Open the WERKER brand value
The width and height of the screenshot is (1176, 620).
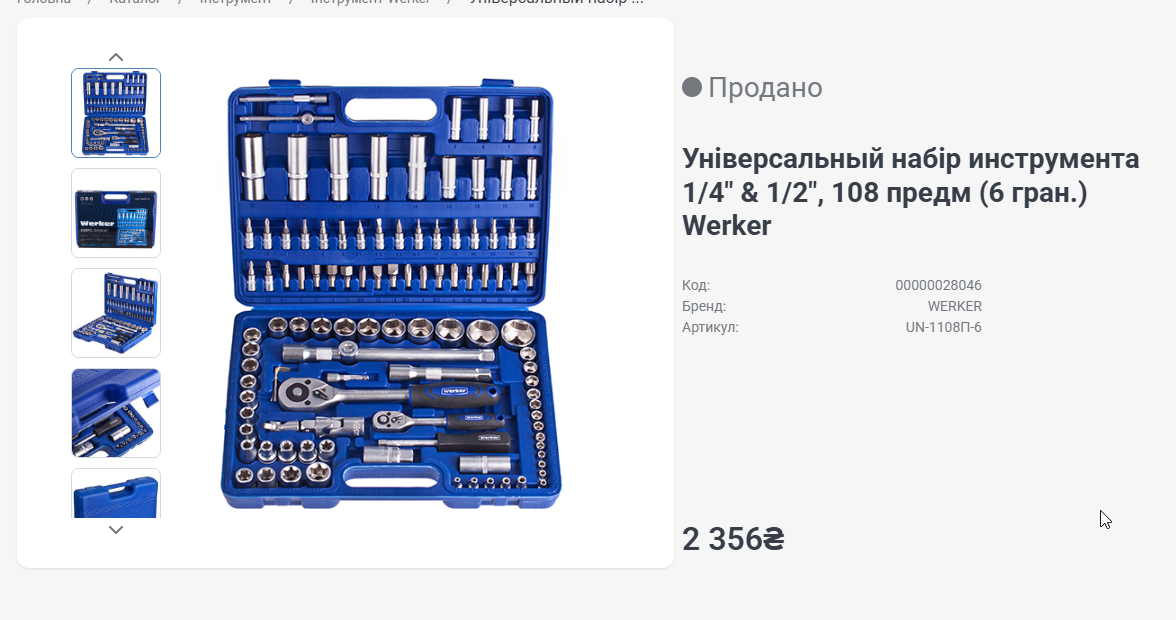pos(954,306)
